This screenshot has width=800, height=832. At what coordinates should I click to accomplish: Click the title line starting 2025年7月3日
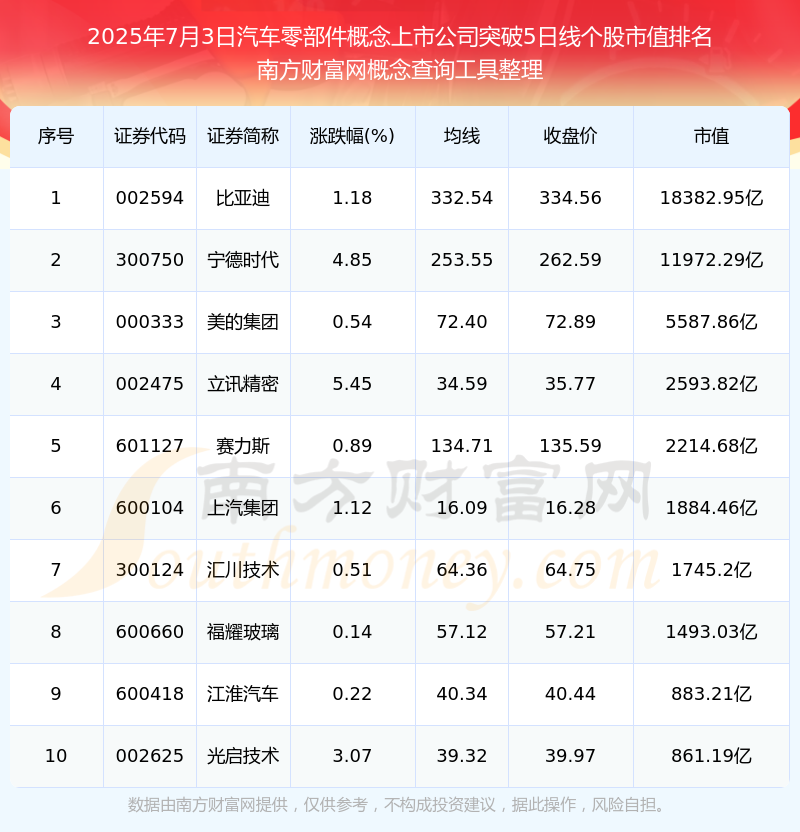(400, 37)
